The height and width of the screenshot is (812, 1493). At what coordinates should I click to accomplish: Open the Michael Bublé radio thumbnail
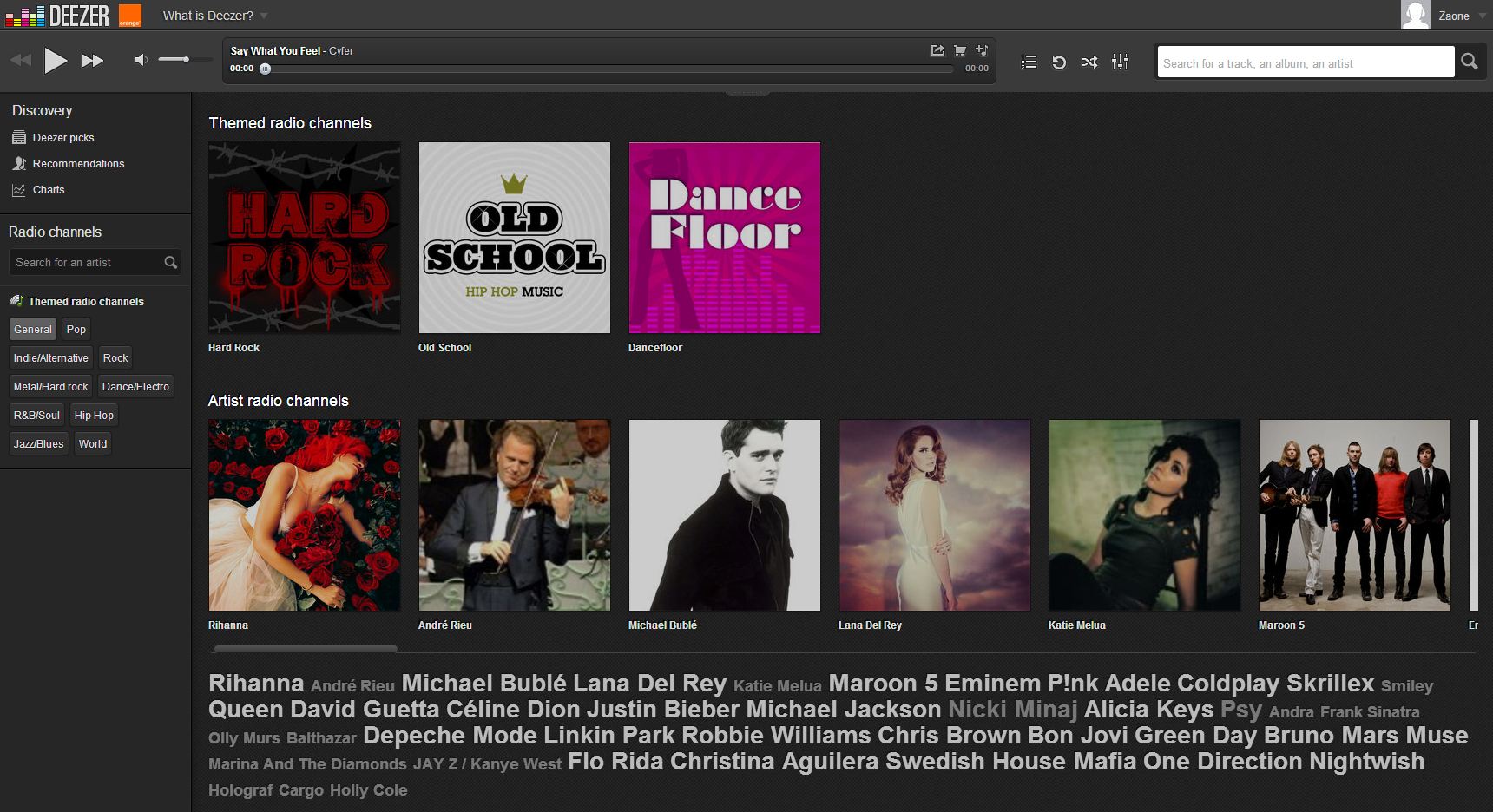tap(725, 515)
